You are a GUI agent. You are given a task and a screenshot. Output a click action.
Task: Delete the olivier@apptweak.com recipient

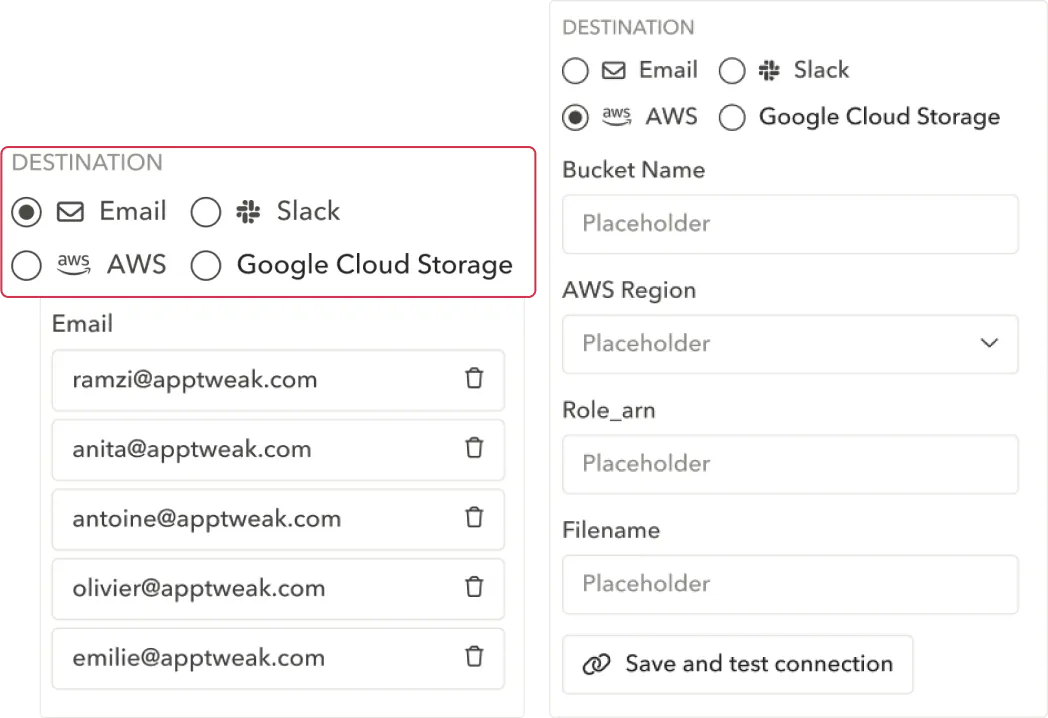pyautogui.click(x=475, y=587)
